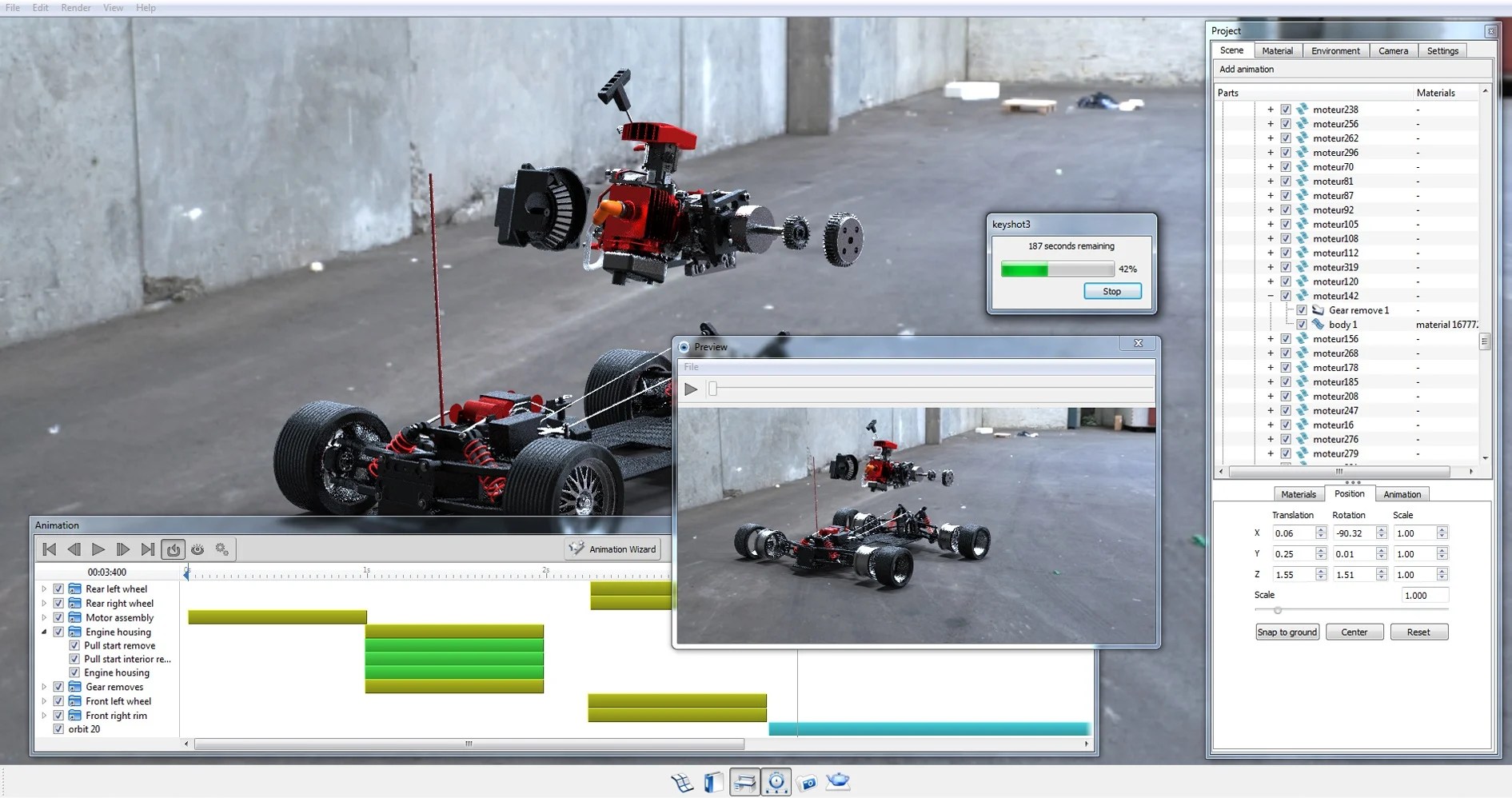Open the File menu
Screen dimensions: 1512x798
(x=13, y=7)
